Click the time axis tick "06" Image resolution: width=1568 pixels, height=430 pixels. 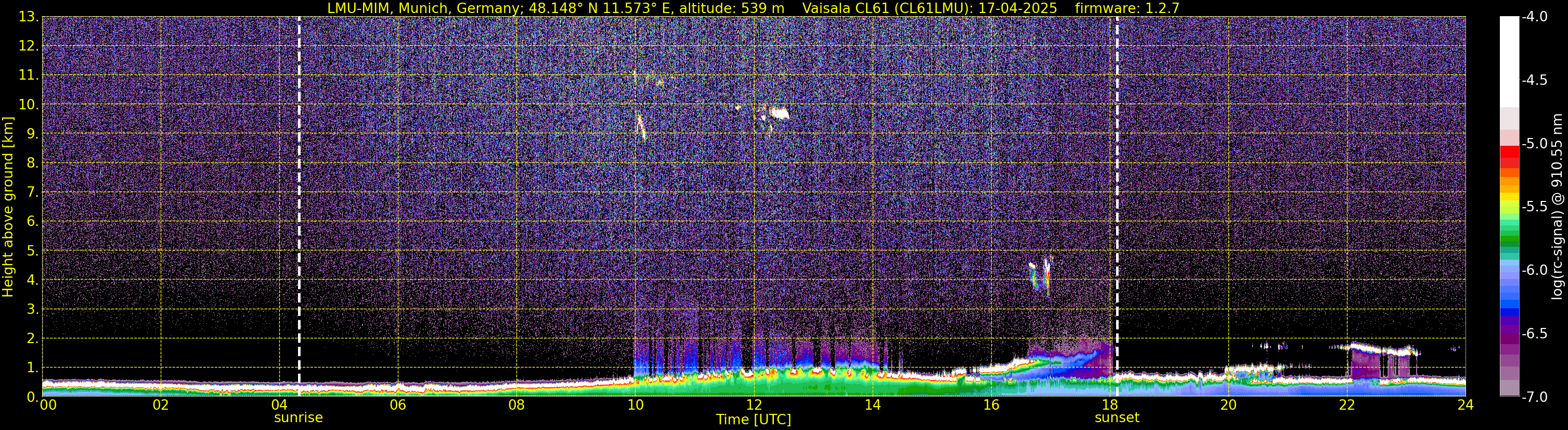(397, 405)
